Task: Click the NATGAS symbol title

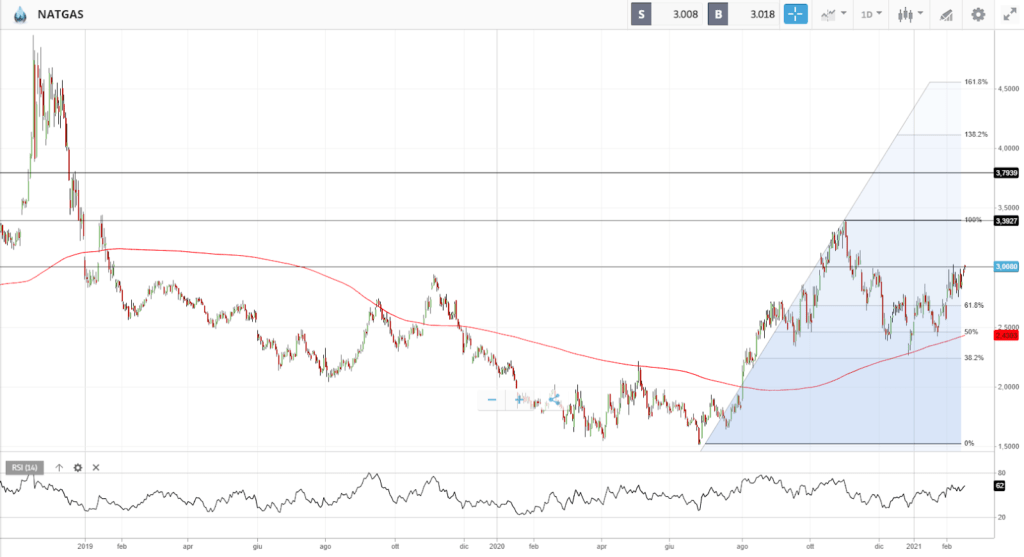Action: coord(59,14)
